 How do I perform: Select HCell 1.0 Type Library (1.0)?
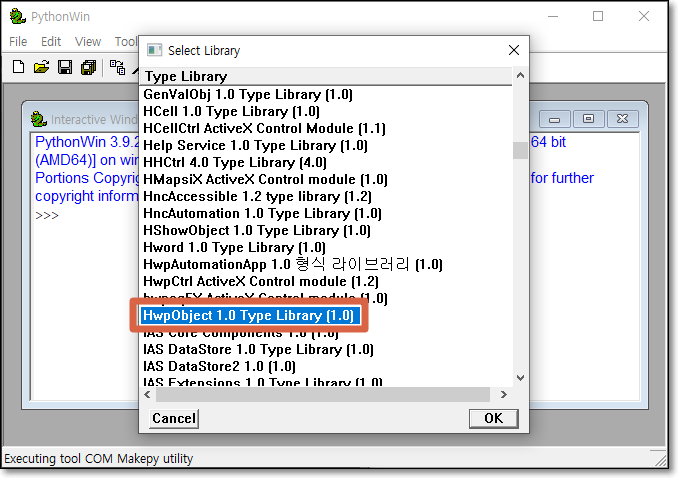[x=231, y=112]
